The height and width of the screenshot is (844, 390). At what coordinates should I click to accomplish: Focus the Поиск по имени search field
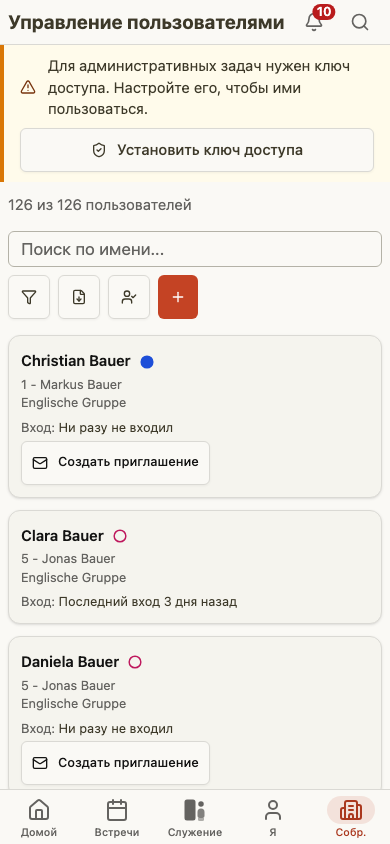195,249
